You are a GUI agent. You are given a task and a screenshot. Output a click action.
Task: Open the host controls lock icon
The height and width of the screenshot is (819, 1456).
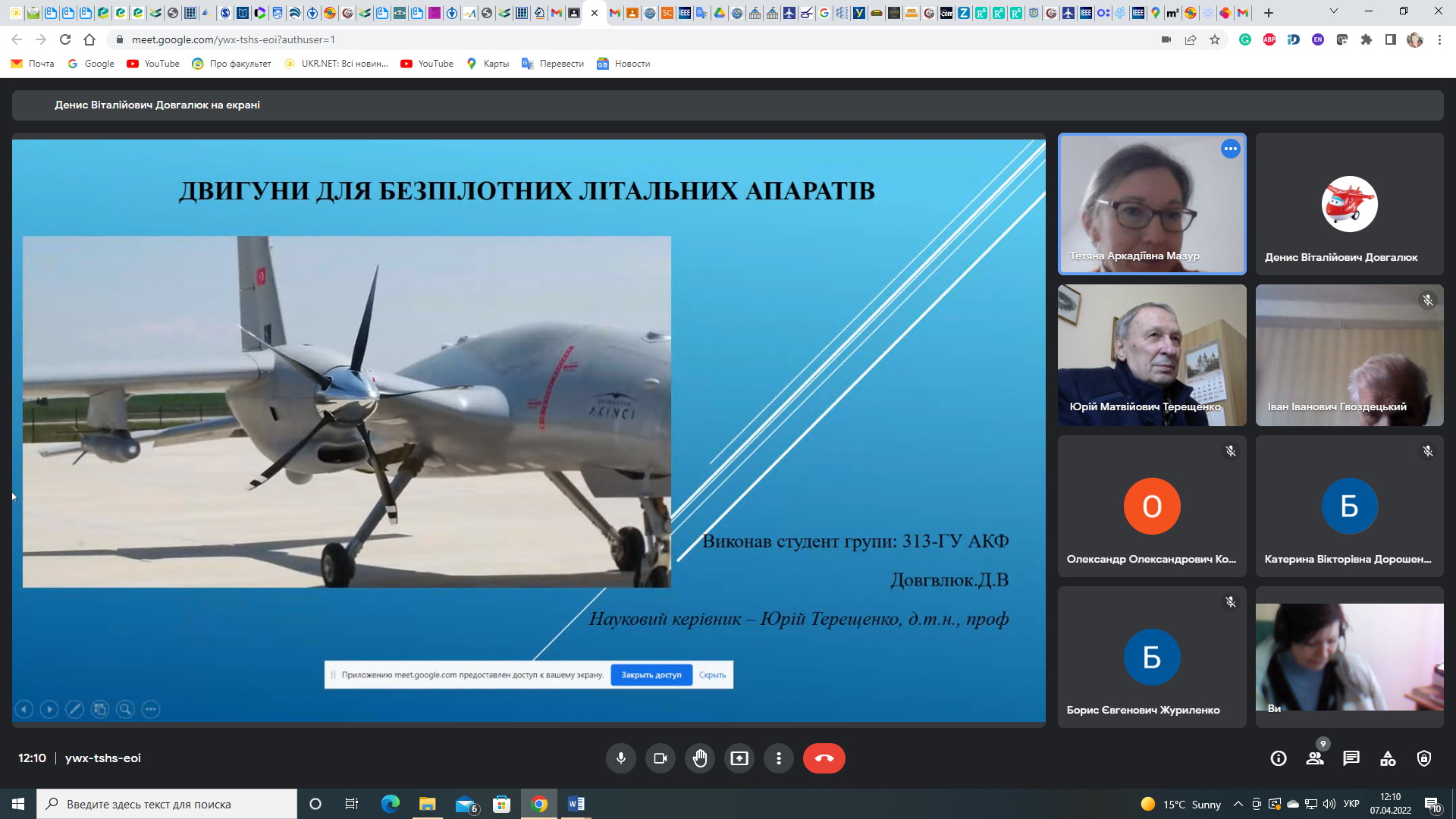[x=1424, y=758]
